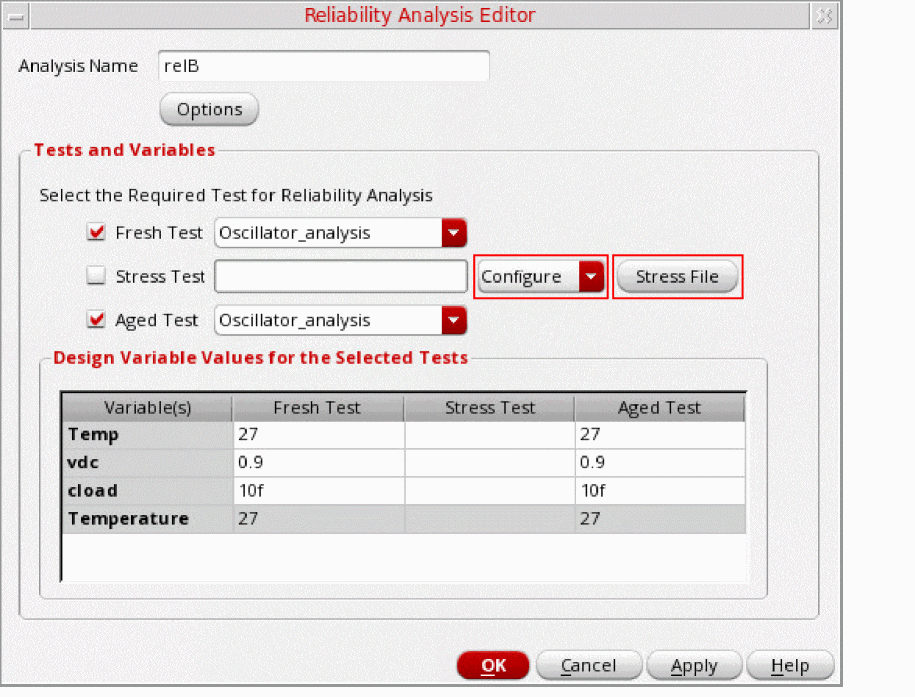
Task: Close the Reliability Analysis Editor window
Action: coord(823,15)
